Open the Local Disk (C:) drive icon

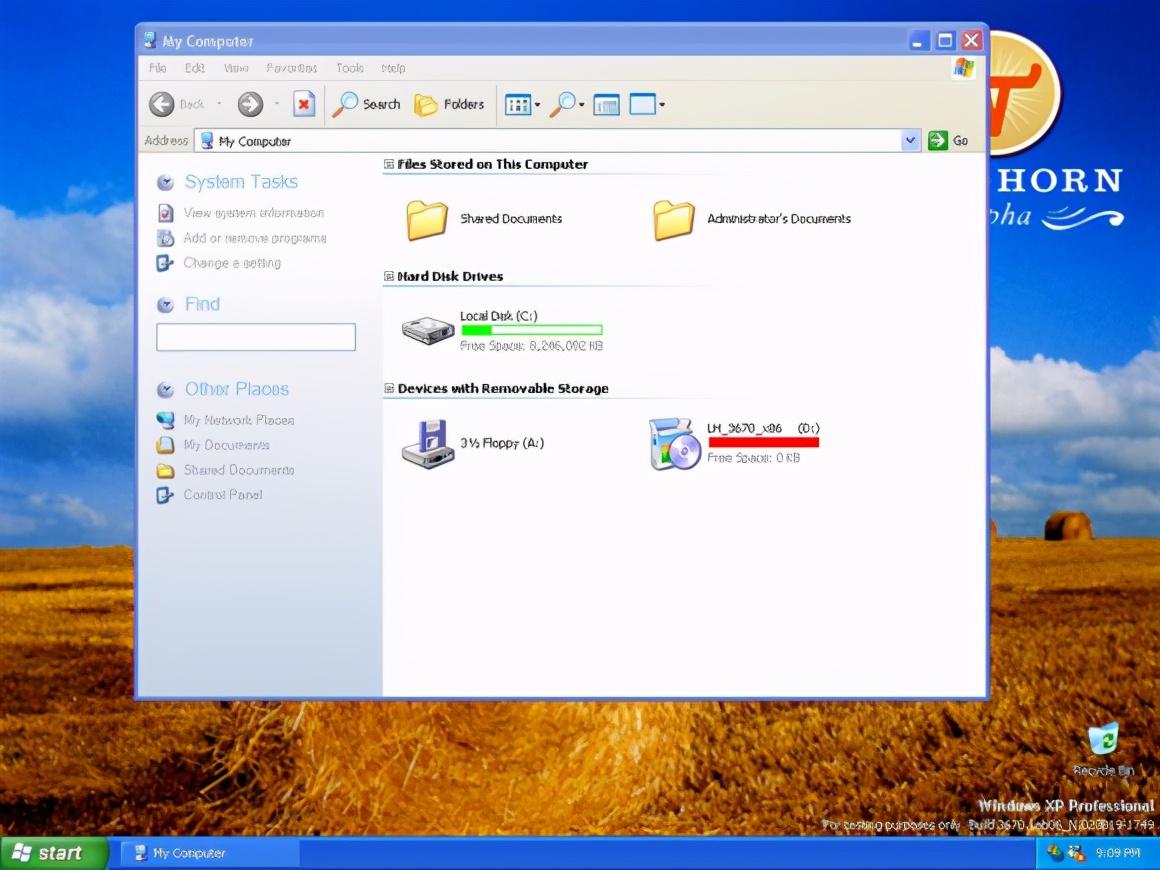tap(428, 330)
